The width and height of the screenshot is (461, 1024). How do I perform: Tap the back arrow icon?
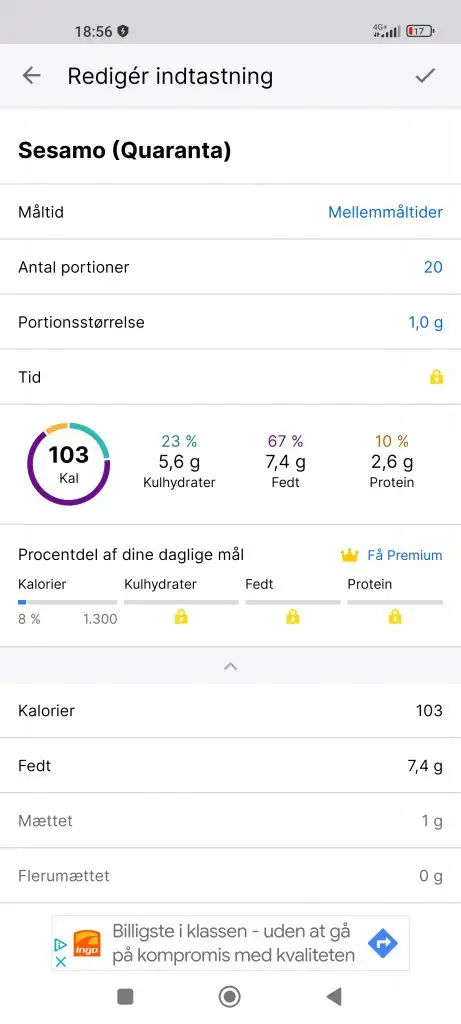click(31, 76)
